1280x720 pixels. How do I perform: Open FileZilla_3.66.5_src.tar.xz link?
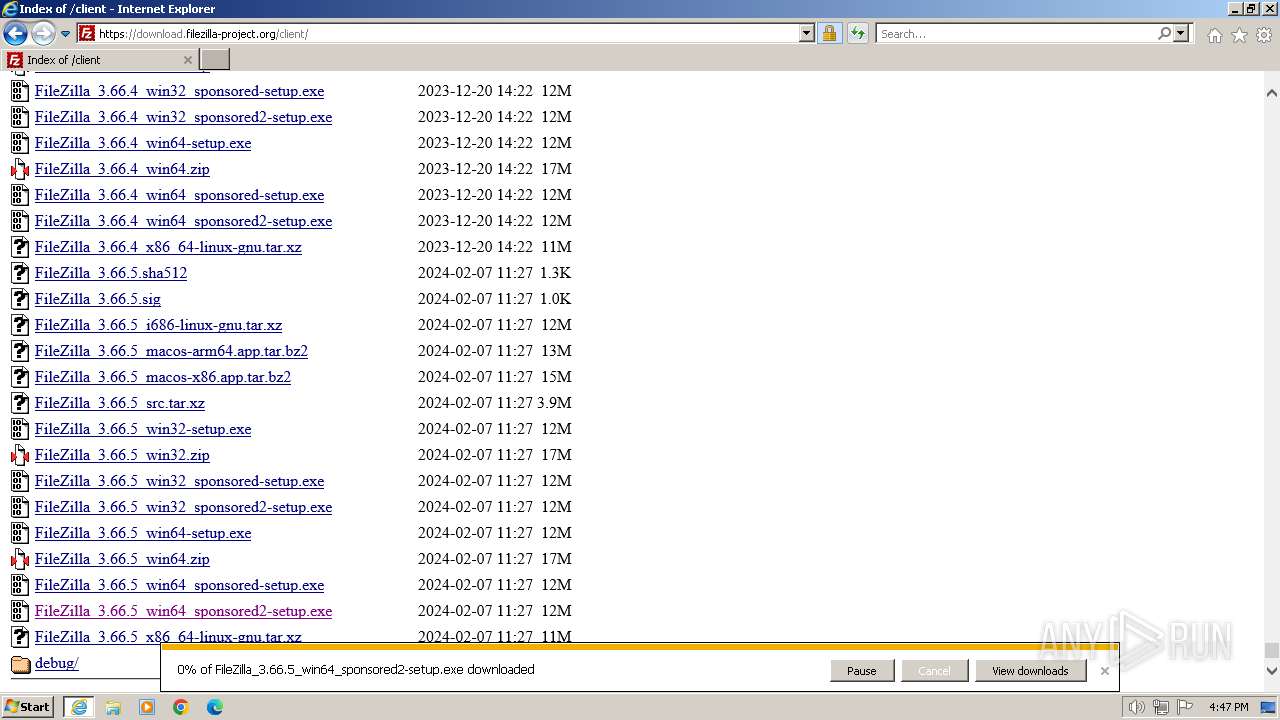pos(120,403)
